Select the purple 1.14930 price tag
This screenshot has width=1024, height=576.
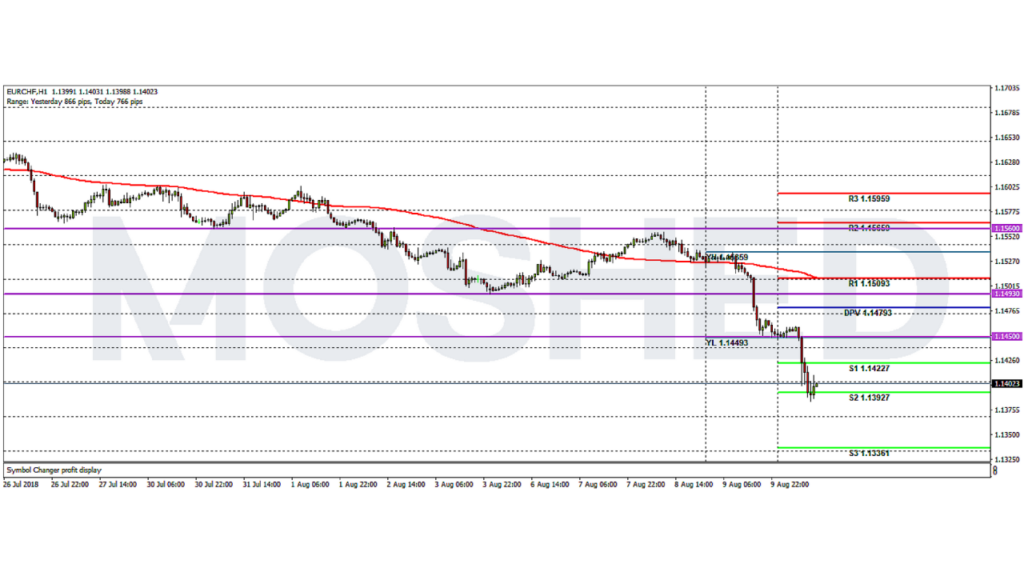(1005, 294)
